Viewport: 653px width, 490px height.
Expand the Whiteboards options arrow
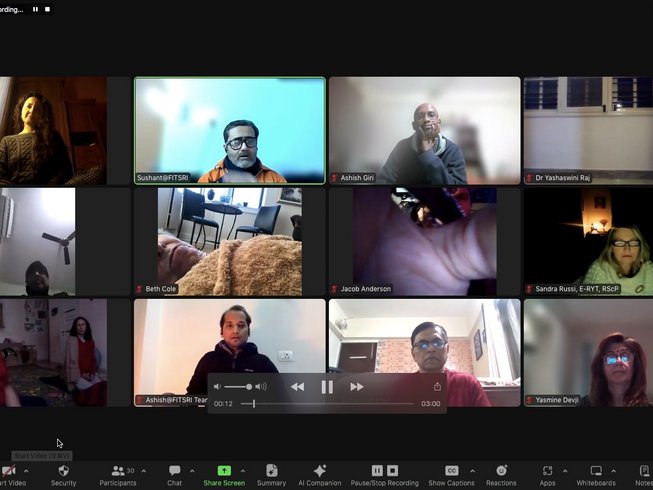pos(613,471)
